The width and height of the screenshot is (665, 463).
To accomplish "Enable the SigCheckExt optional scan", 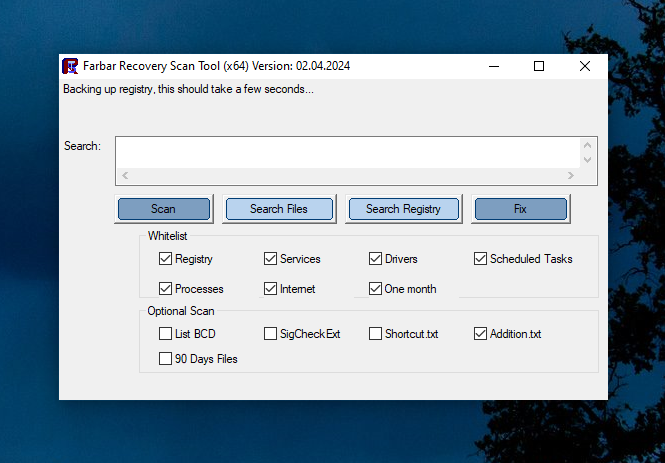I will click(x=270, y=334).
